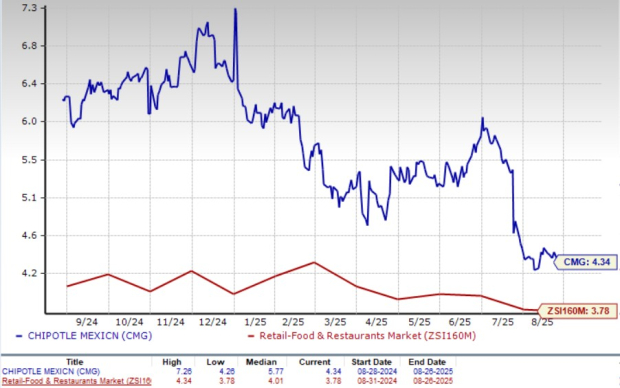Viewport: 620px width, 388px height.
Task: Click the Median column header
Action: (x=261, y=362)
